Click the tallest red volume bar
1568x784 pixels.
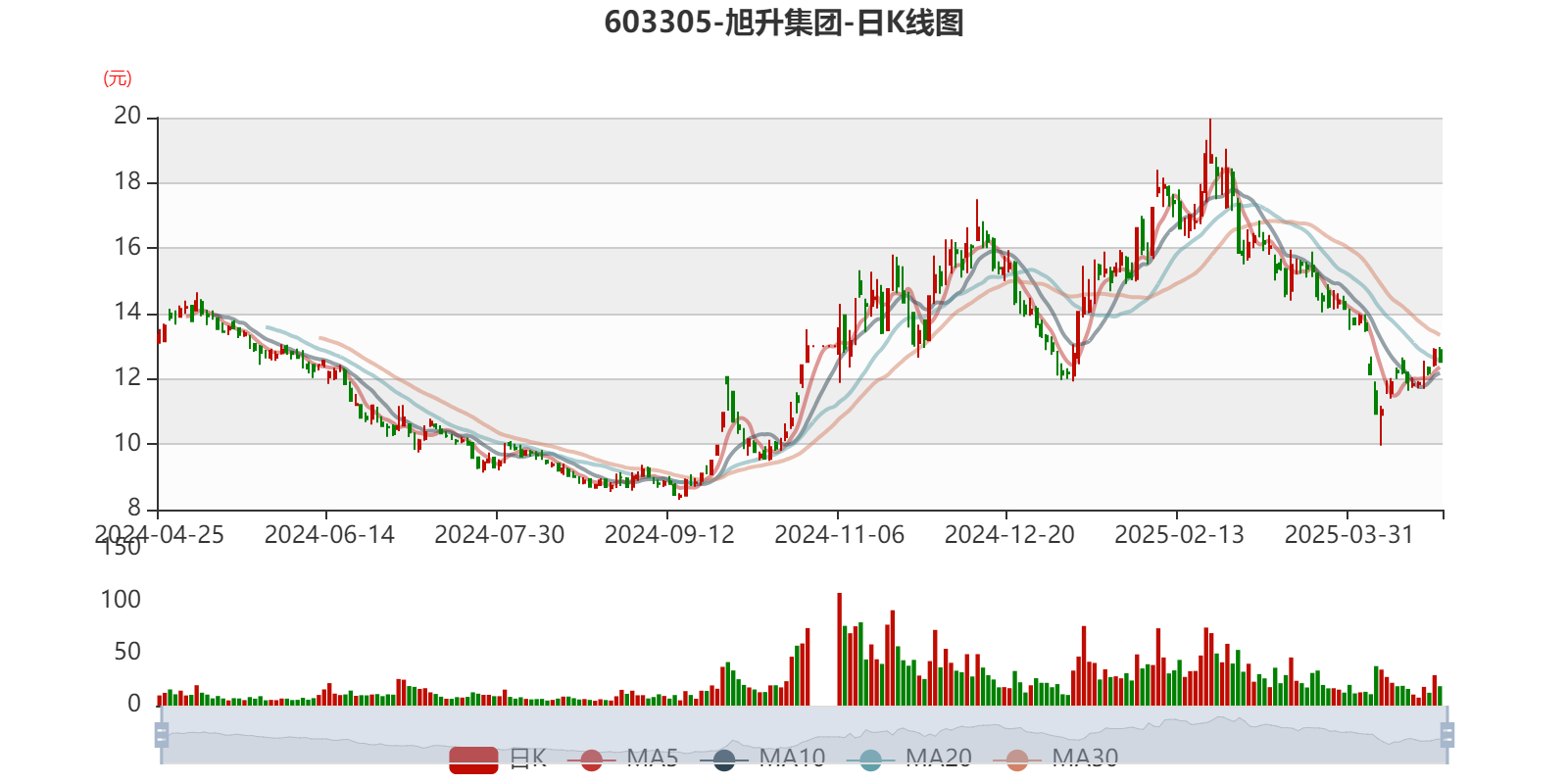click(x=839, y=647)
